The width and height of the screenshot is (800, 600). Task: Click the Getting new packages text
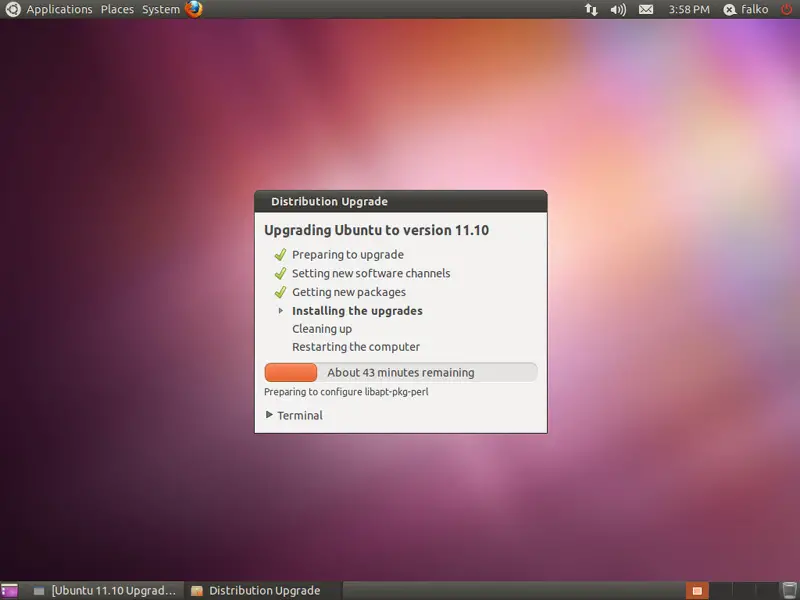349,292
